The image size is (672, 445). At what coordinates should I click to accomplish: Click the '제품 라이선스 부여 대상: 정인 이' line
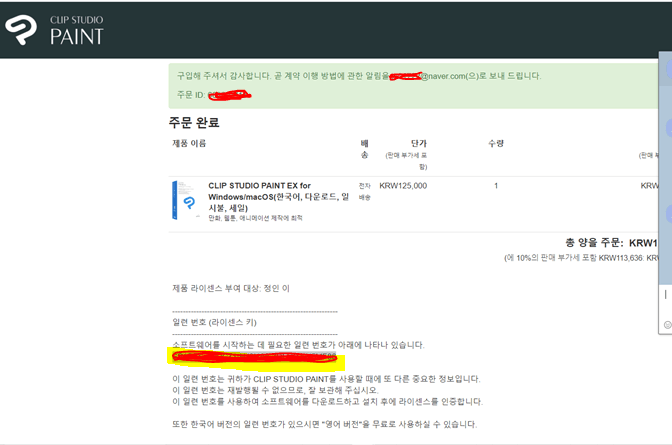click(231, 289)
